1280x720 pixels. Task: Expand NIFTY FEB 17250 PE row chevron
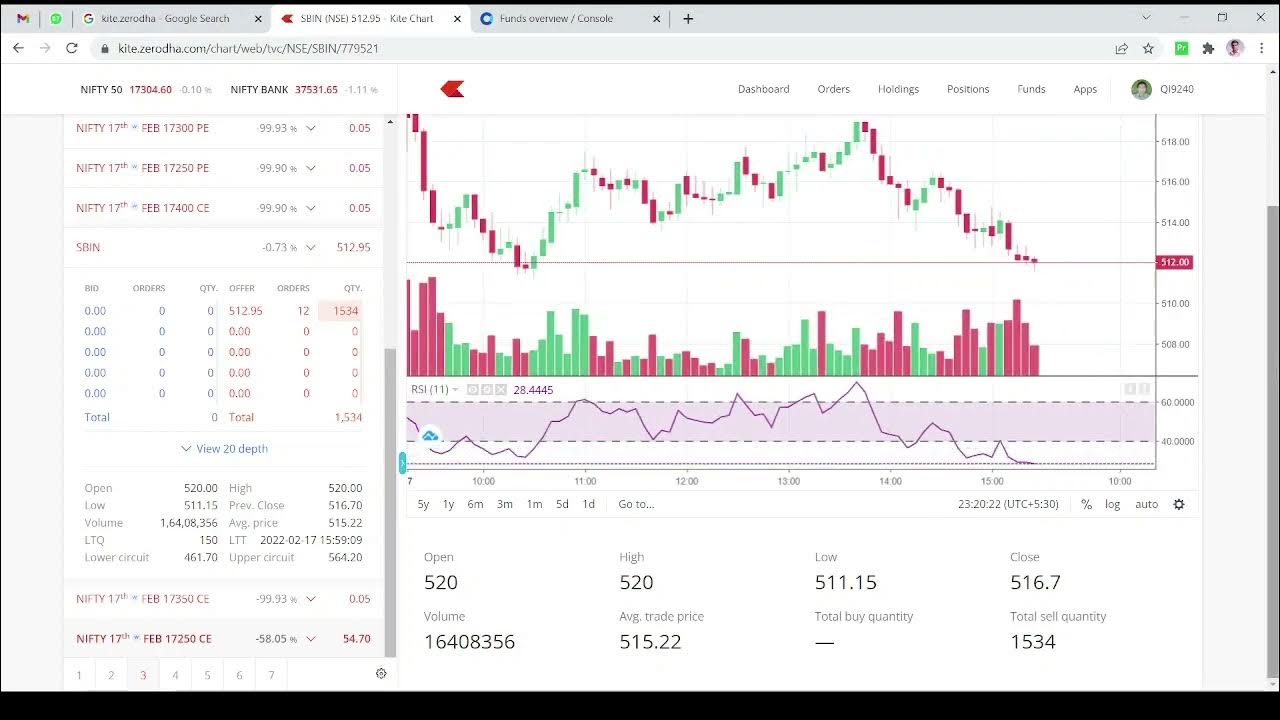(x=311, y=168)
